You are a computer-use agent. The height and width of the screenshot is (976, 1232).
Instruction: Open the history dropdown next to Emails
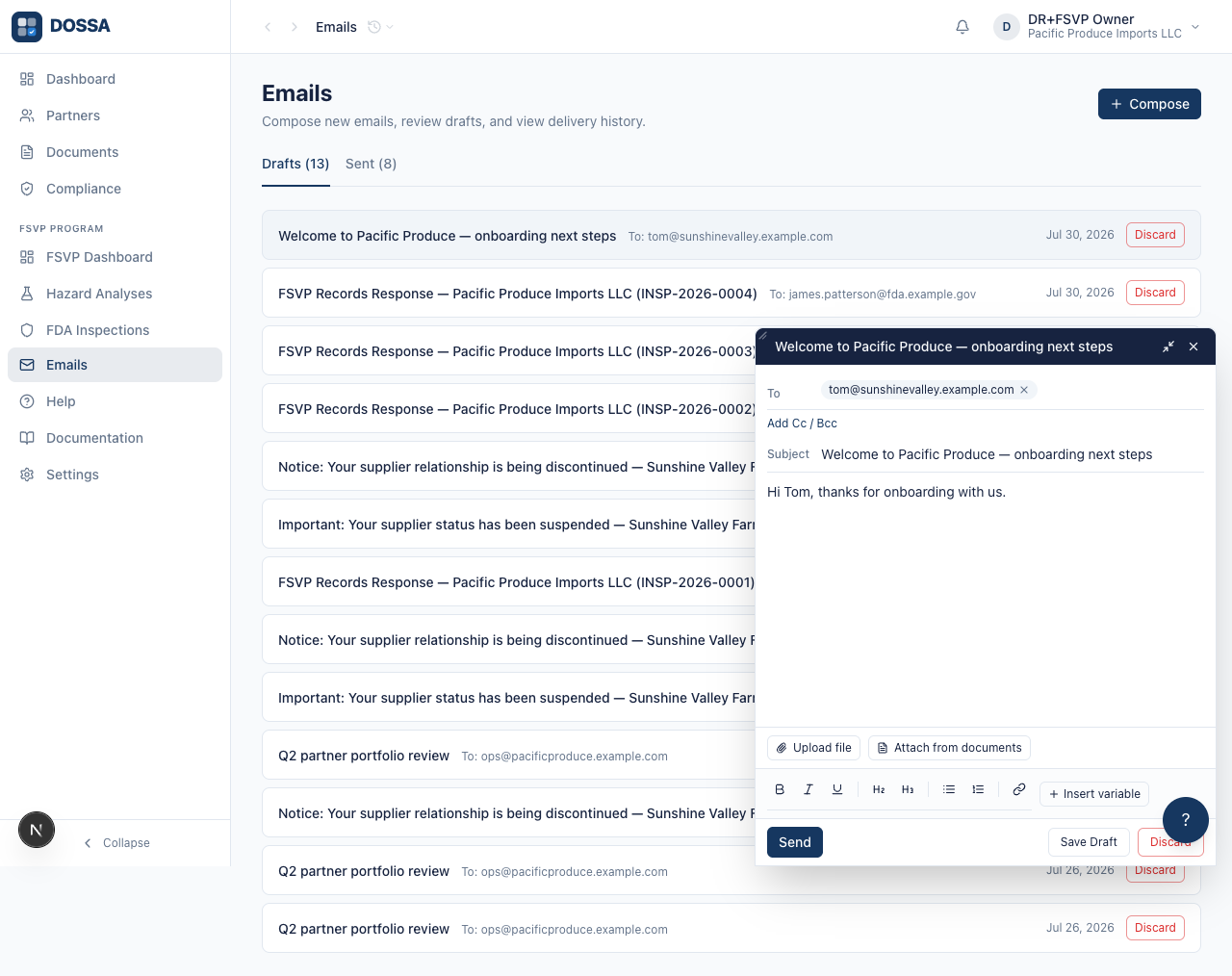(x=381, y=27)
